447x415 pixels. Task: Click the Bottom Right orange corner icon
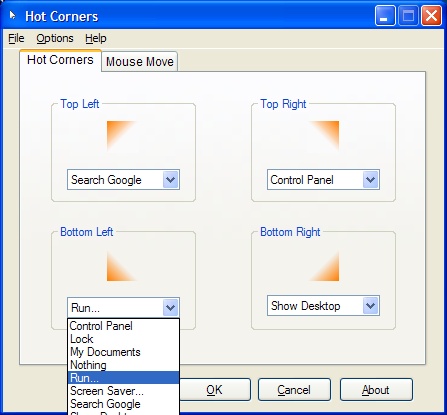click(324, 266)
